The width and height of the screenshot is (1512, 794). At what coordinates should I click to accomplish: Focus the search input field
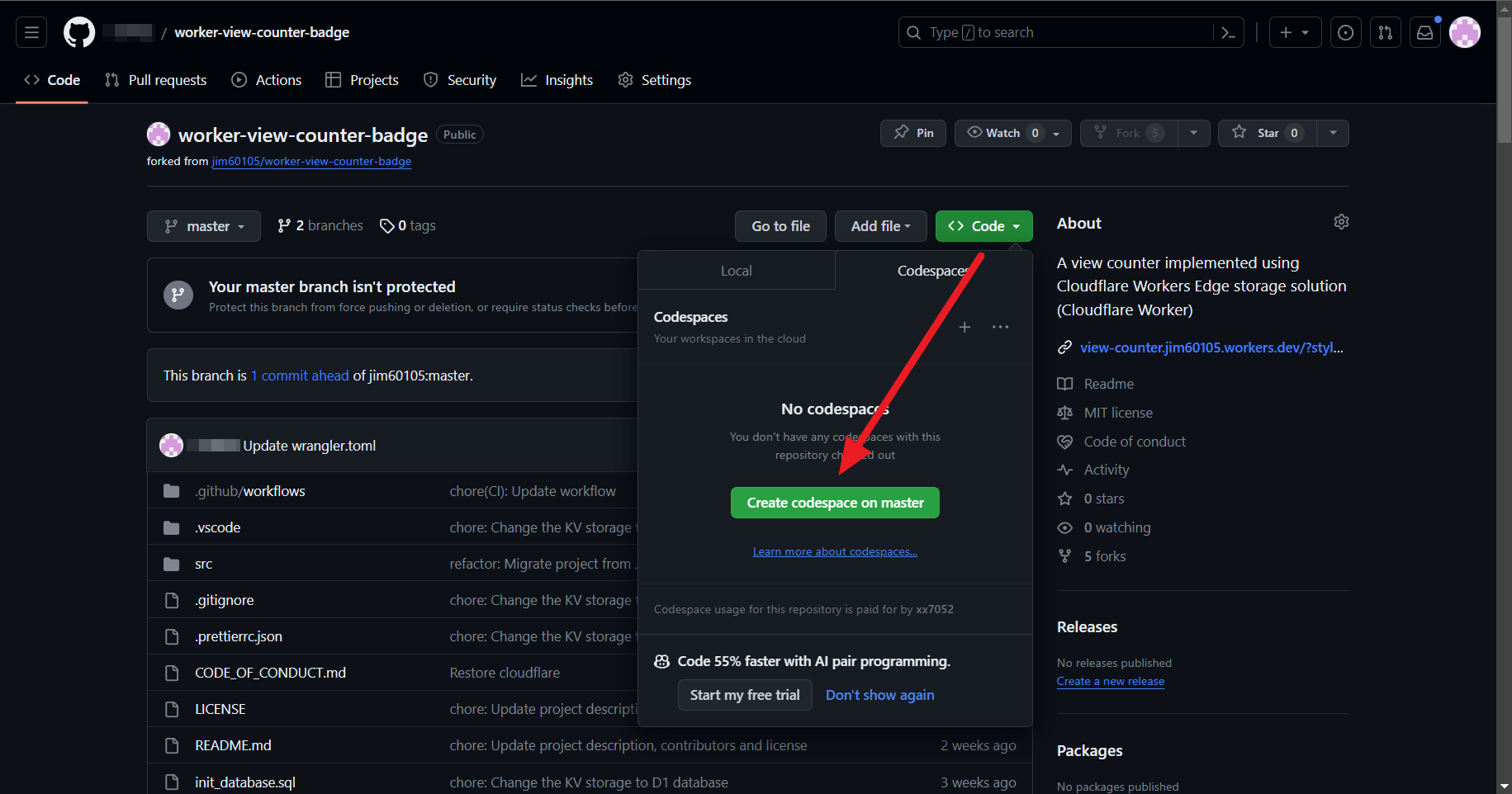click(1065, 33)
